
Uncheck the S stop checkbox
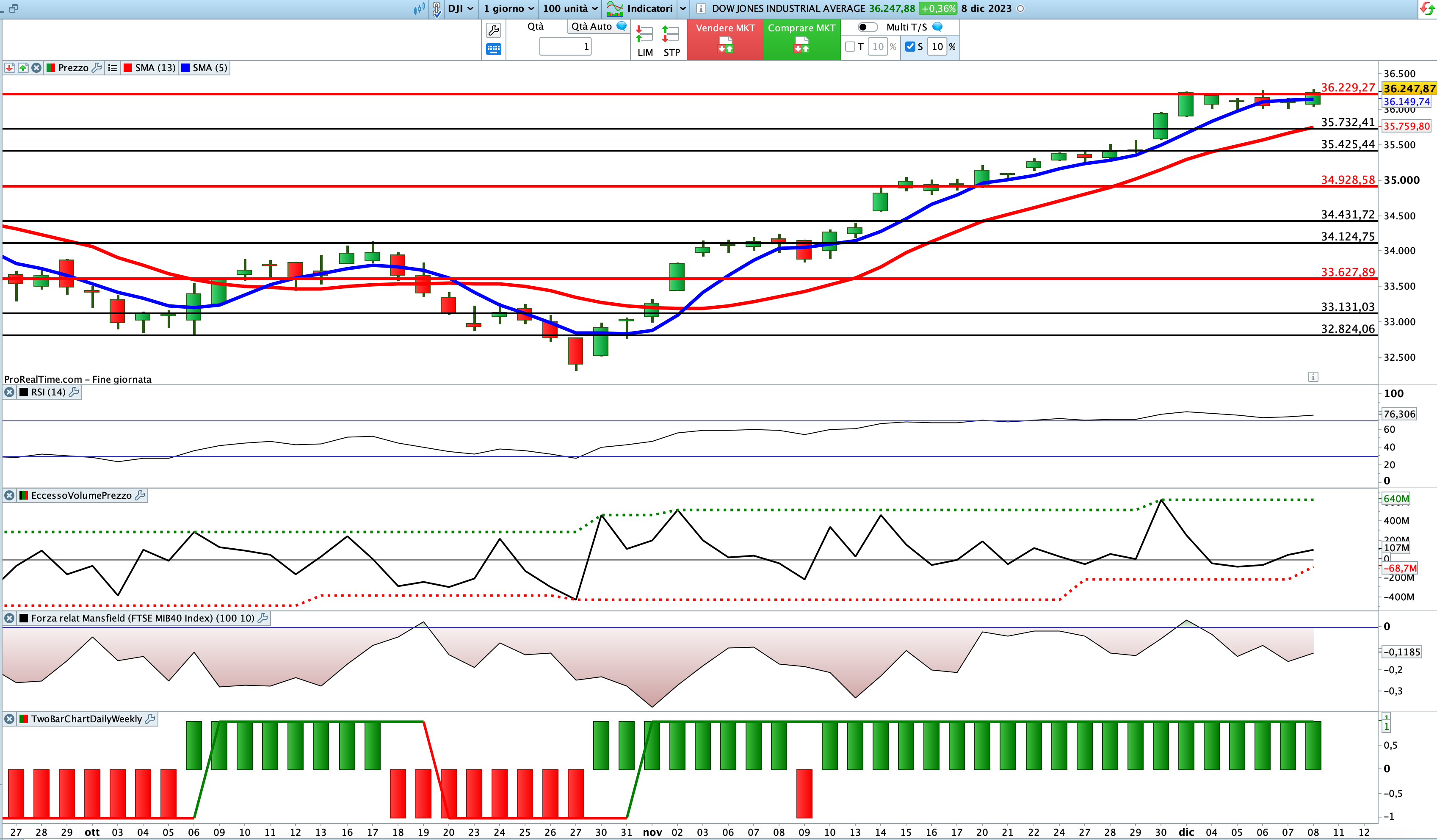pyautogui.click(x=910, y=47)
